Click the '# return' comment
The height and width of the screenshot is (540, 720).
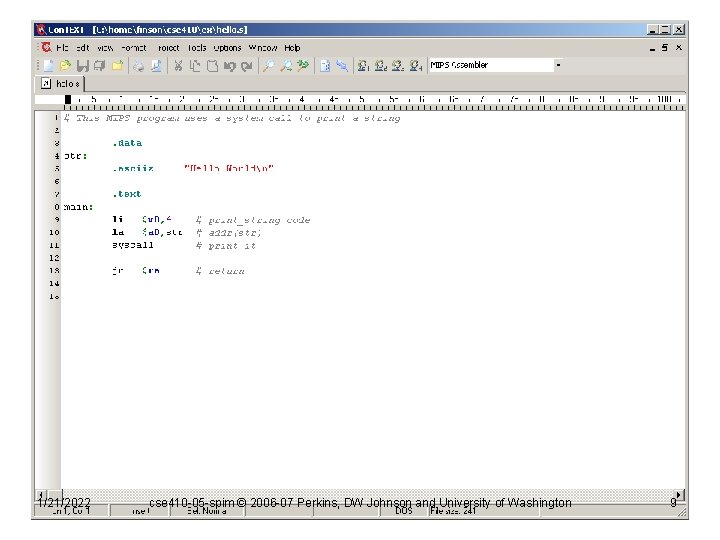(x=220, y=271)
